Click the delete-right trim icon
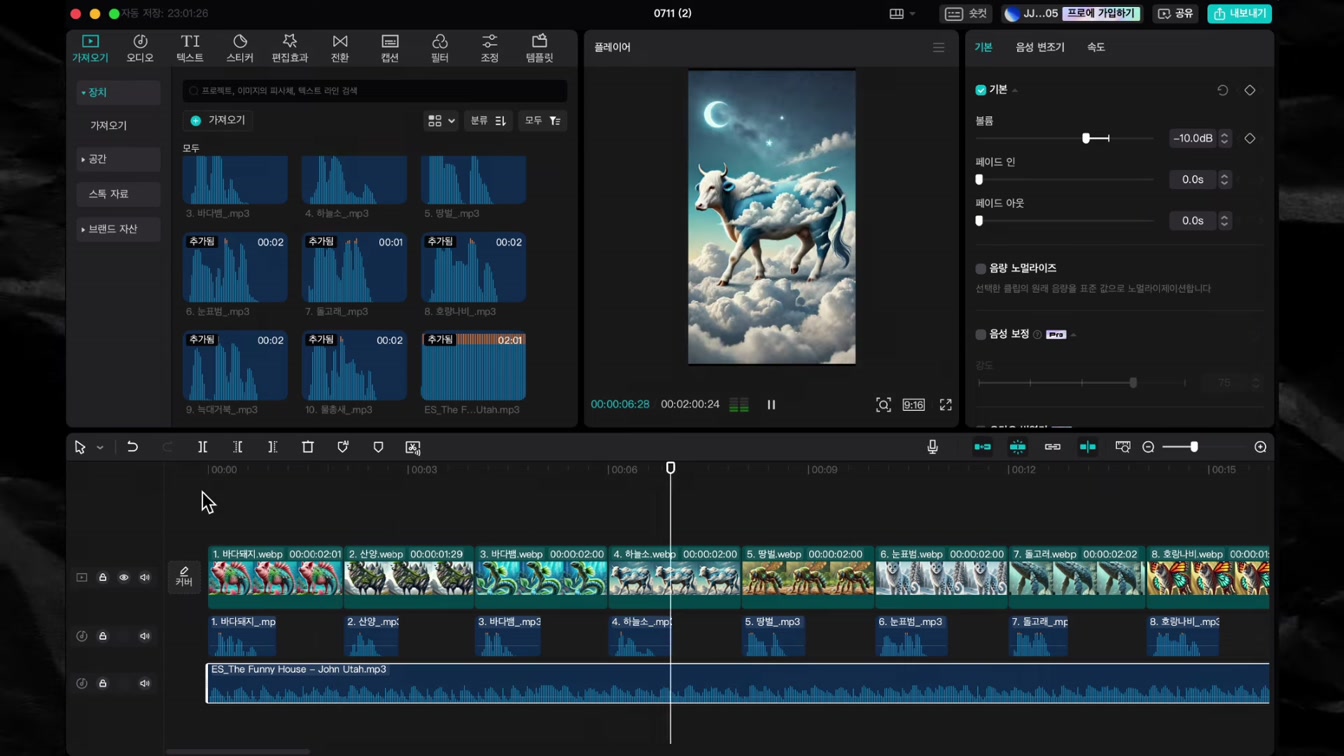Image resolution: width=1344 pixels, height=756 pixels. 272,447
